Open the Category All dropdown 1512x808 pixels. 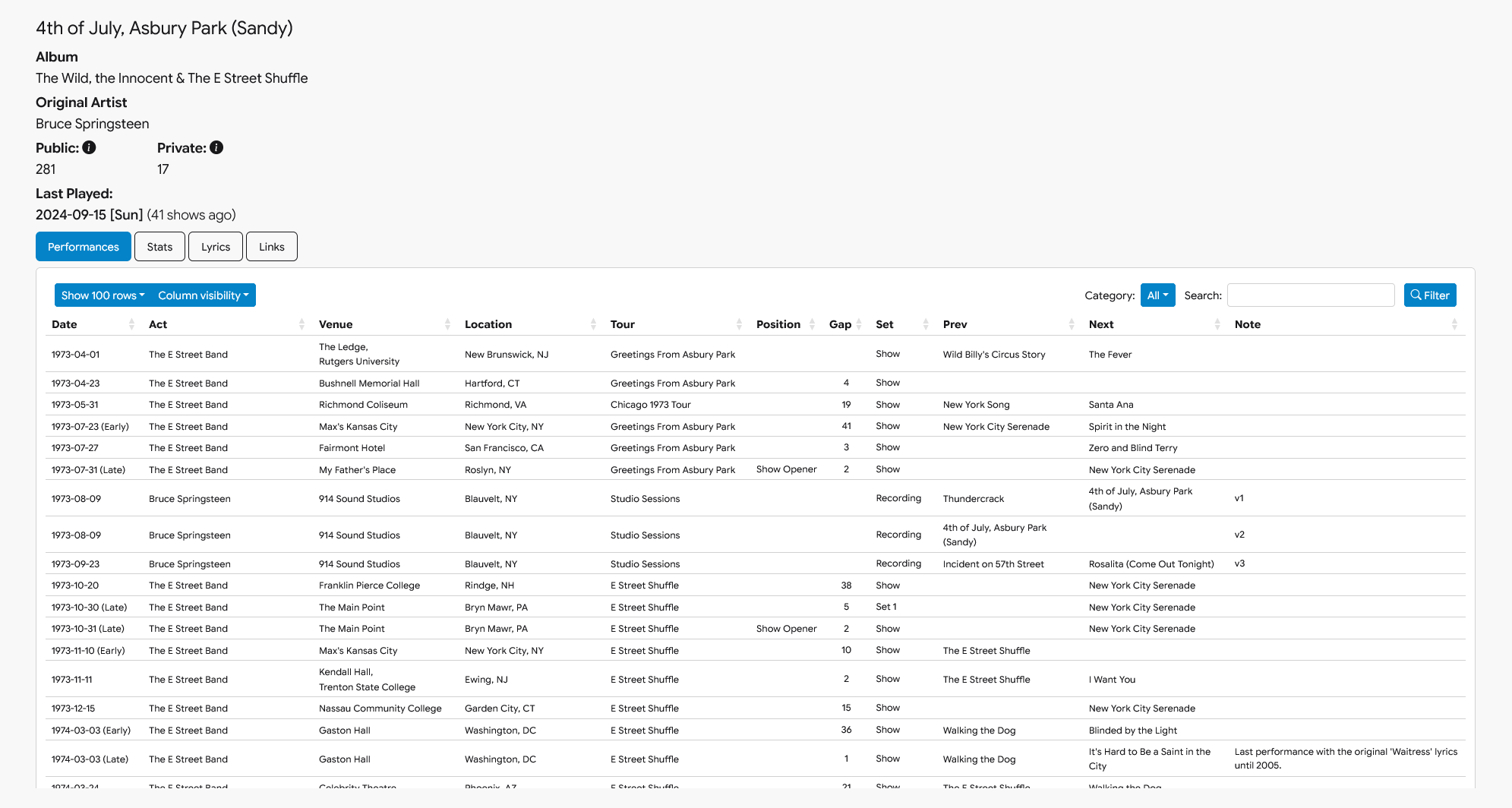(x=1157, y=295)
